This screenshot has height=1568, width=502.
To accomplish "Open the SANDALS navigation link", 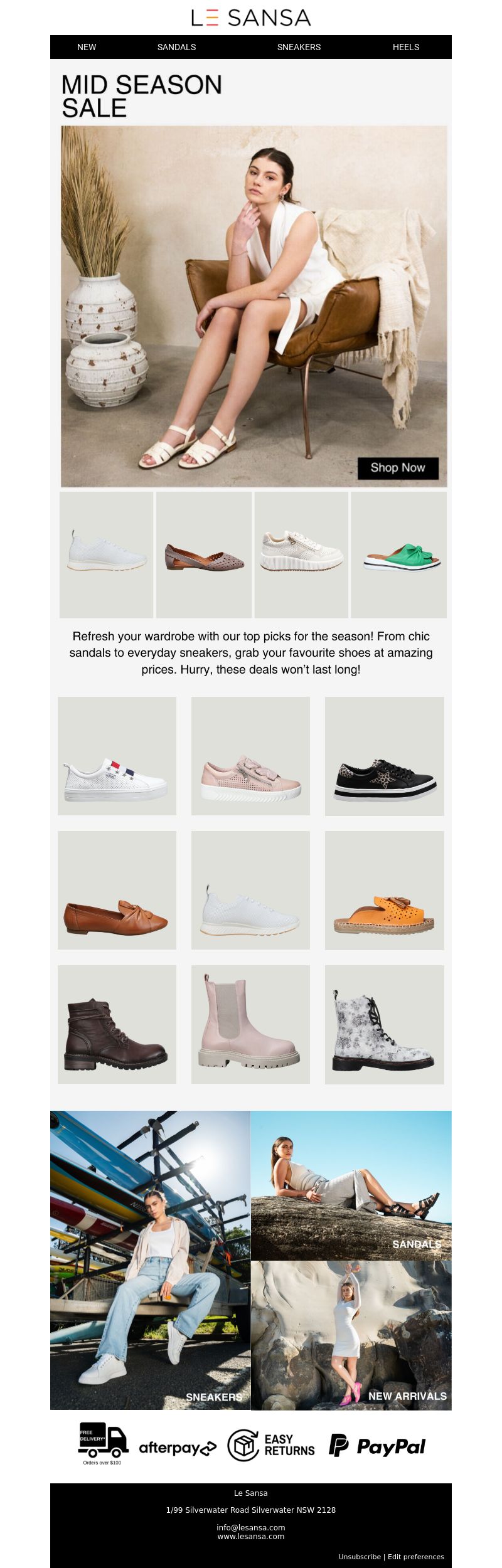I will click(x=176, y=47).
